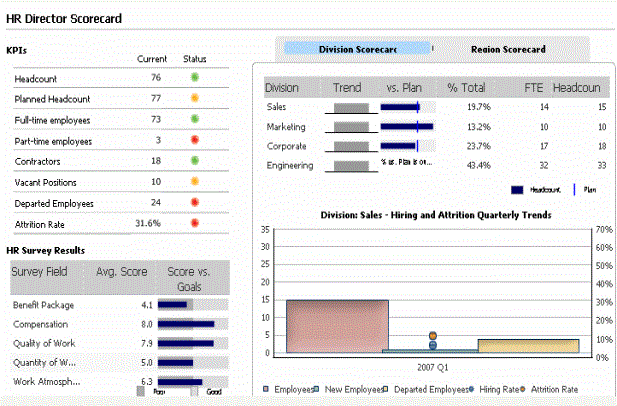Click the Part-time employees red status icon

pos(195,141)
